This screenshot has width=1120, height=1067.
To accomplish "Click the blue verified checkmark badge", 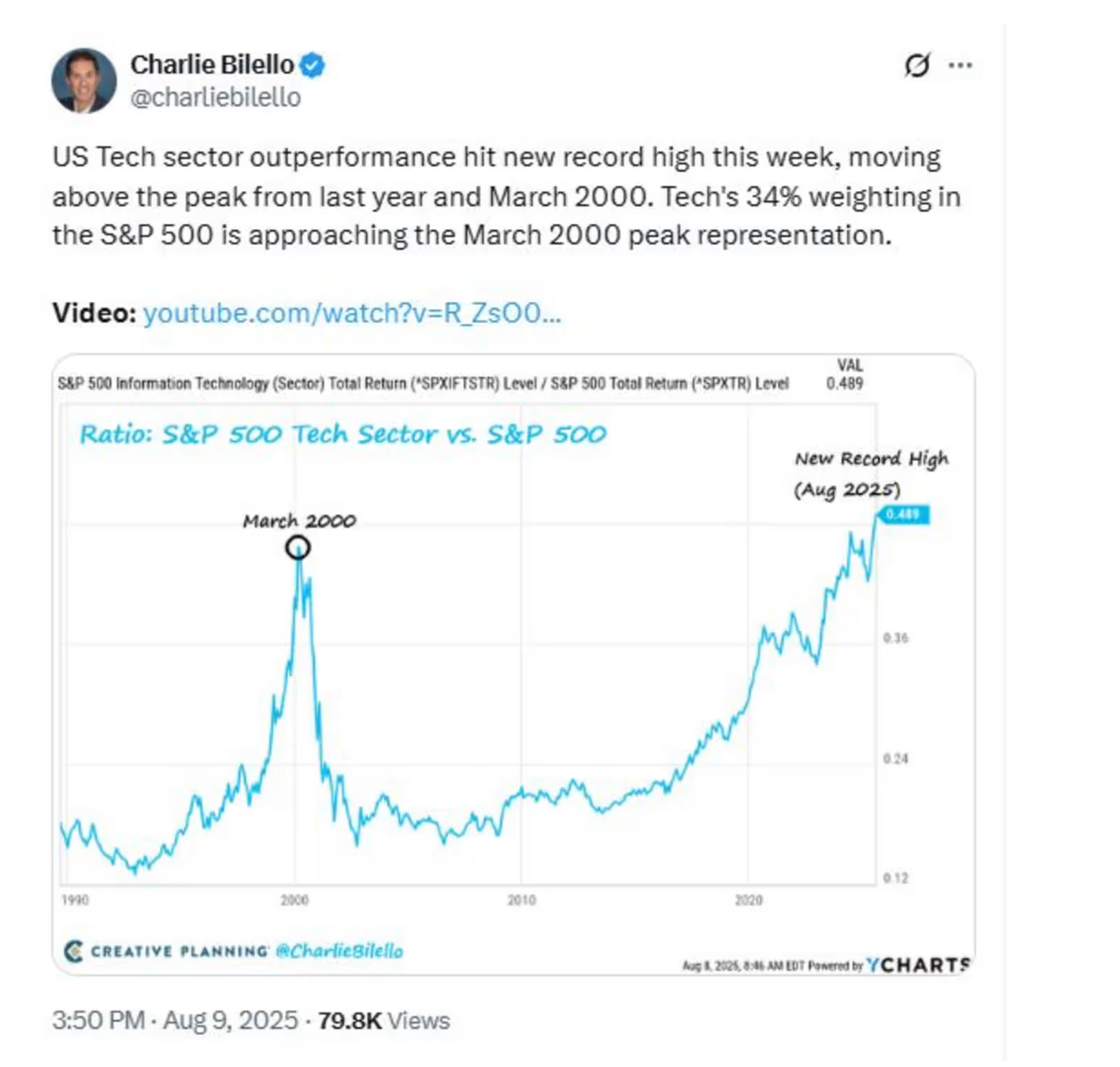I will tap(313, 65).
